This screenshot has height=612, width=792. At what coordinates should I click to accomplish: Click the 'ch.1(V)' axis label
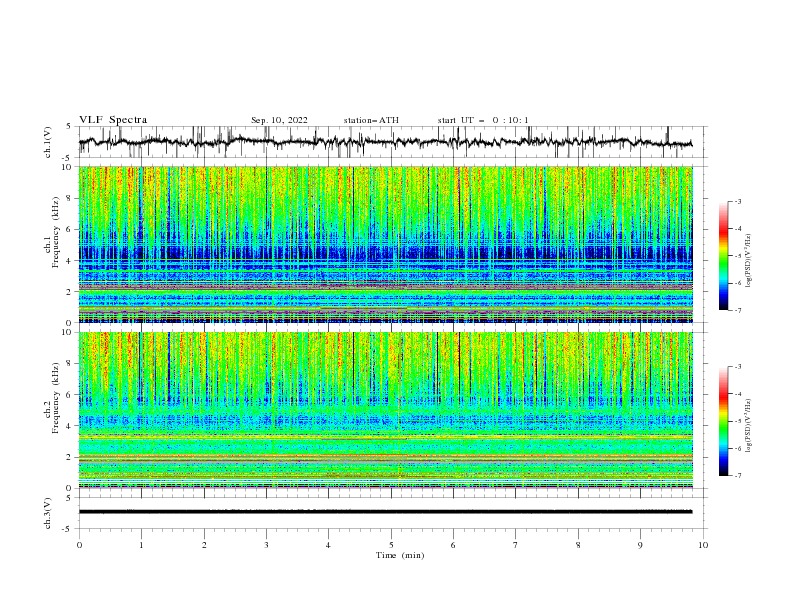pos(48,142)
